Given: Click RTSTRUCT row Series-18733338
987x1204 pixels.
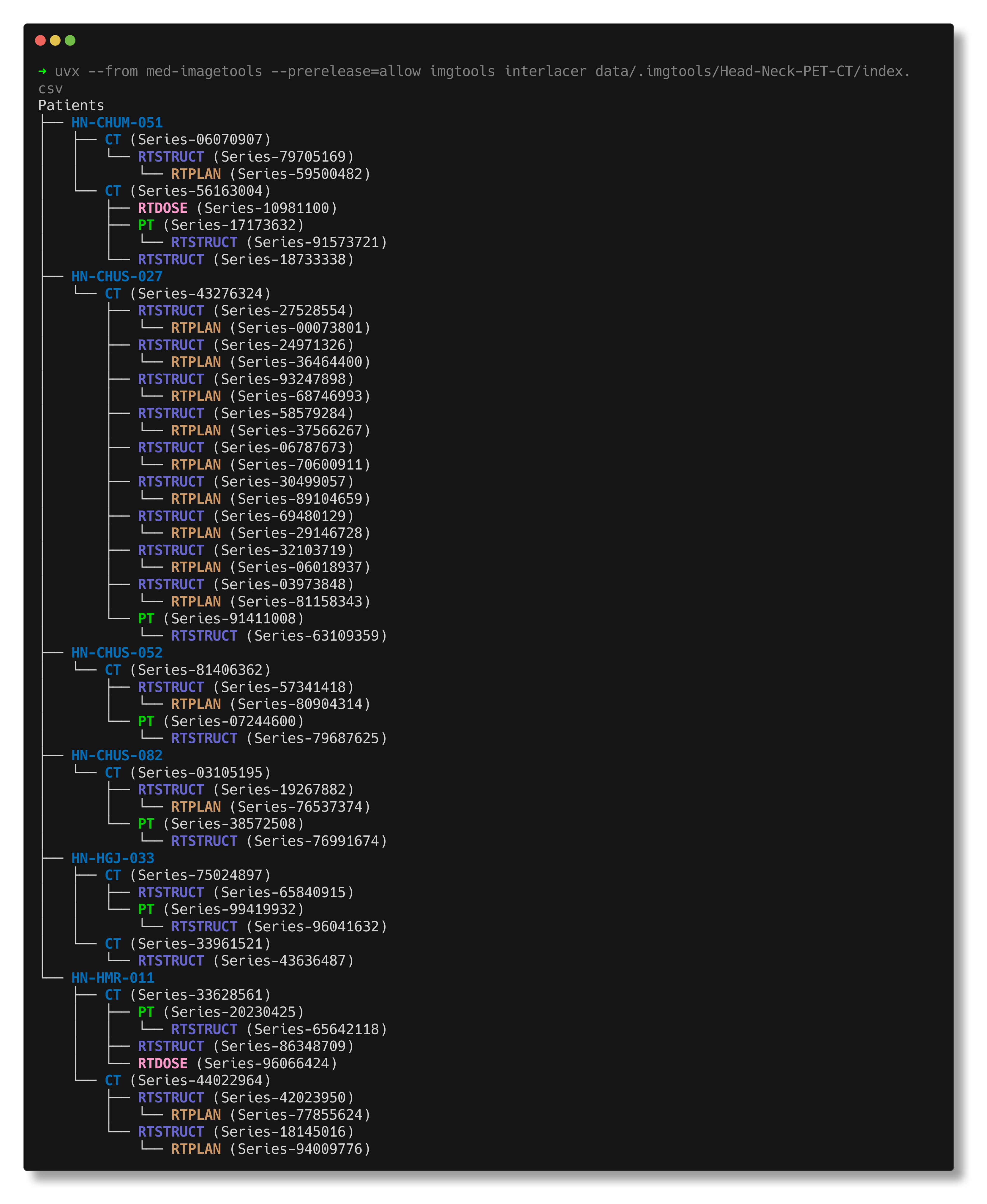Looking at the screenshot, I should coord(246,260).
